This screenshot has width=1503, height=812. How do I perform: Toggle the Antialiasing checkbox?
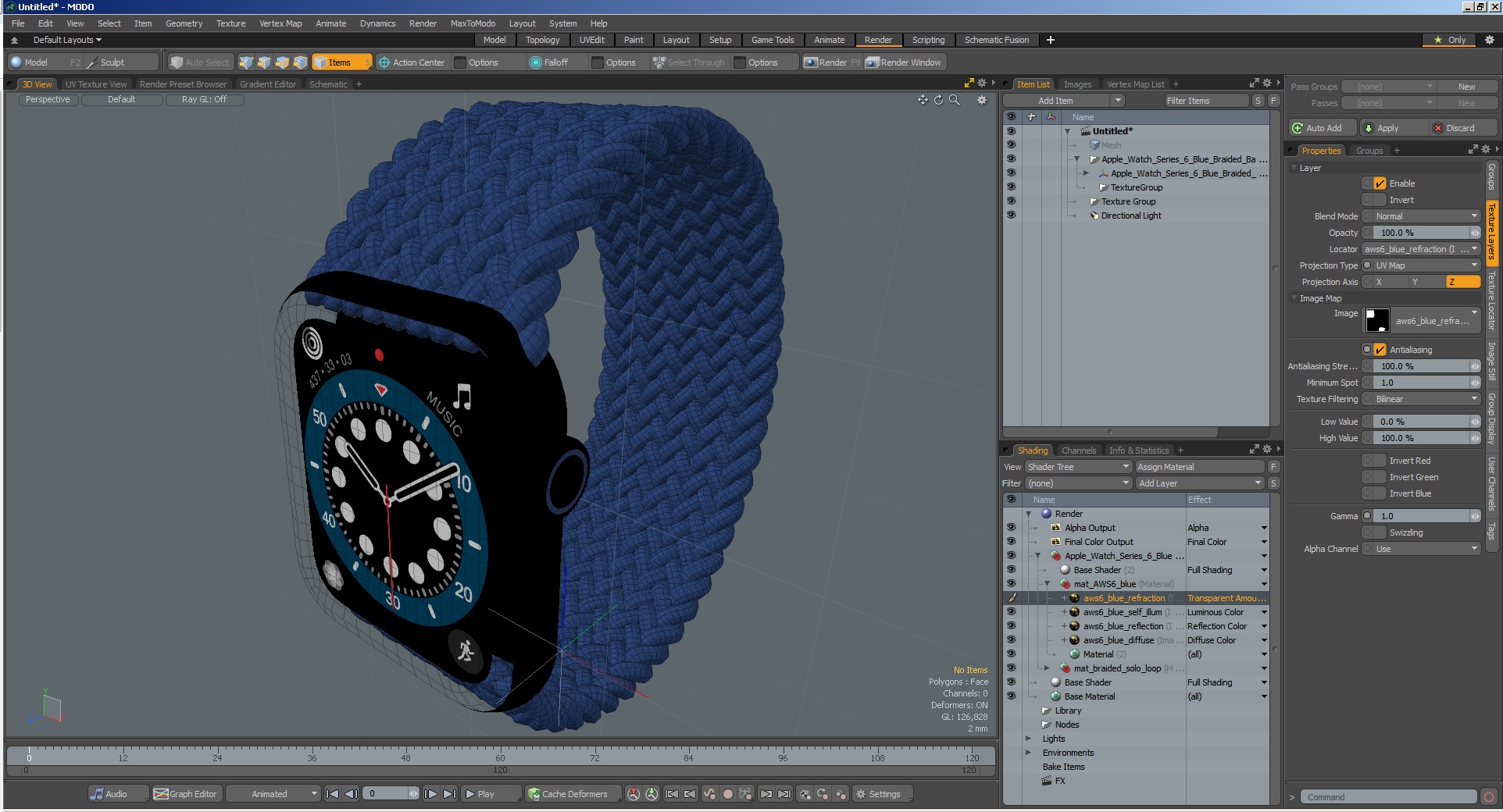(1380, 350)
